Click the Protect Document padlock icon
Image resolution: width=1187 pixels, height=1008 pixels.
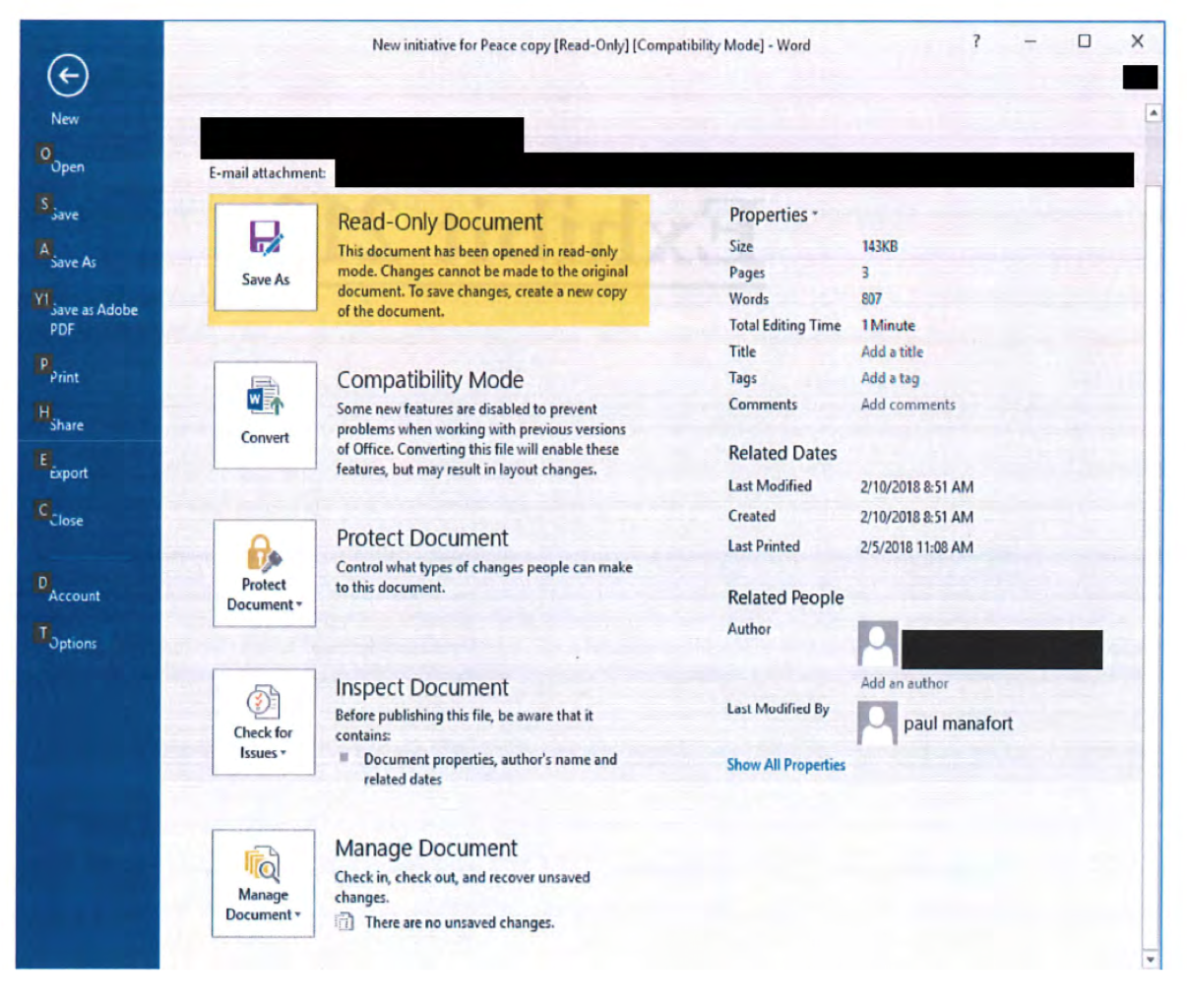click(264, 553)
